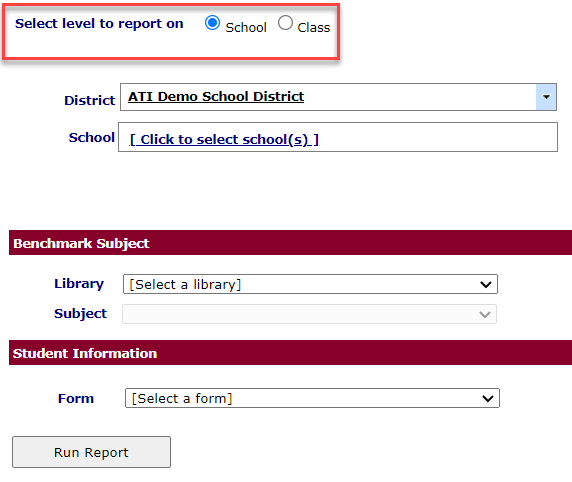Click the Run Report button
This screenshot has width=572, height=482.
(x=92, y=452)
